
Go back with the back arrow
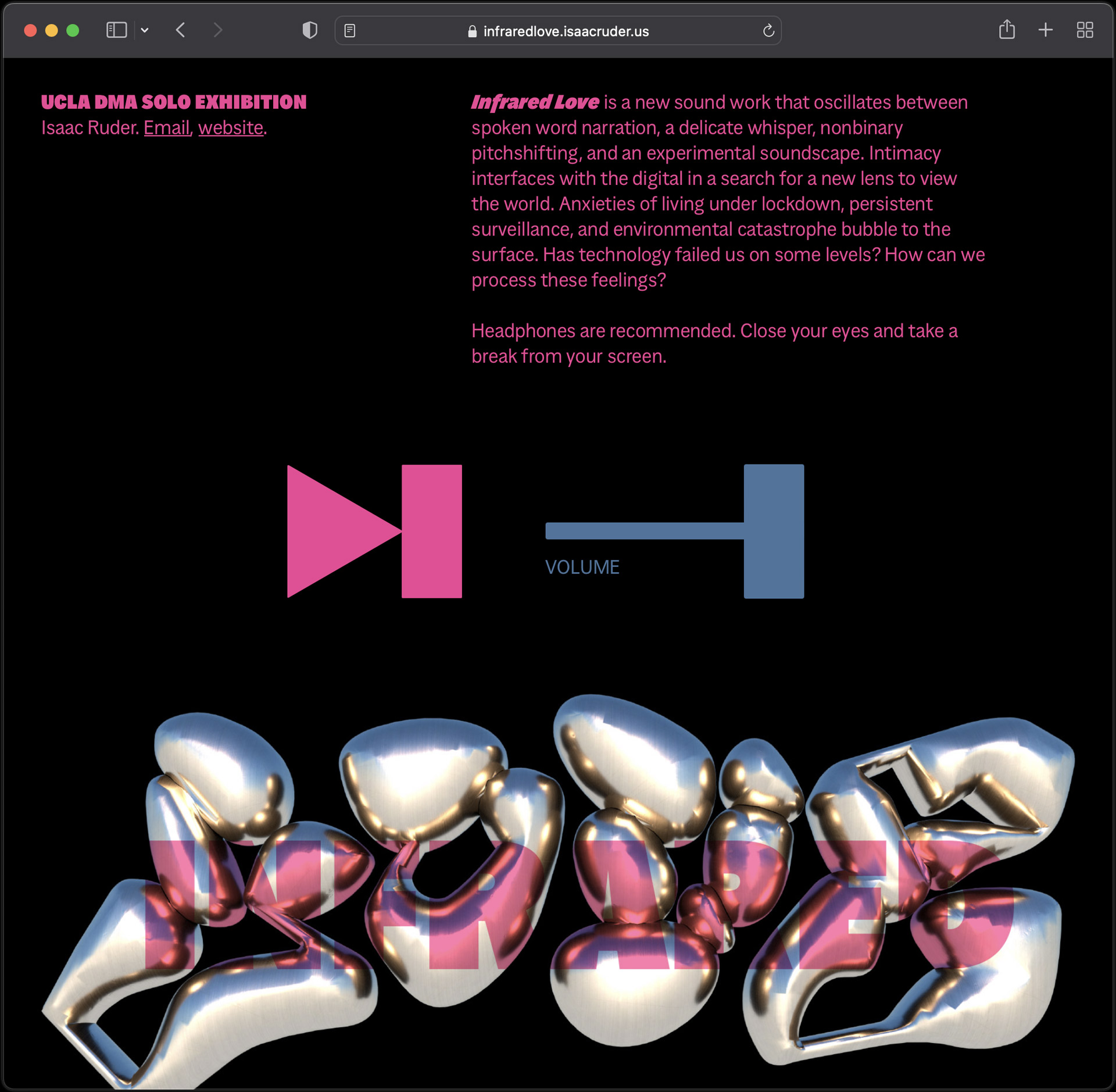click(181, 30)
